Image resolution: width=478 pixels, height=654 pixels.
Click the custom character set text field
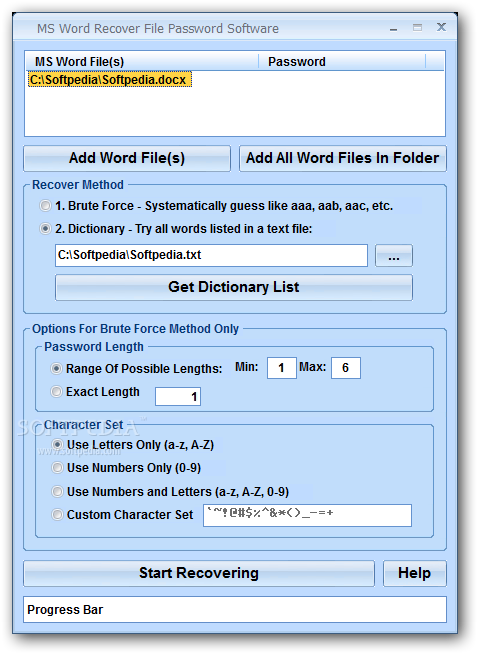pyautogui.click(x=307, y=516)
